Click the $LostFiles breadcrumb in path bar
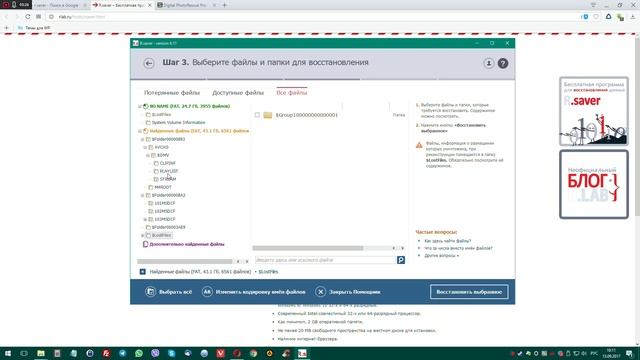 tap(268, 272)
